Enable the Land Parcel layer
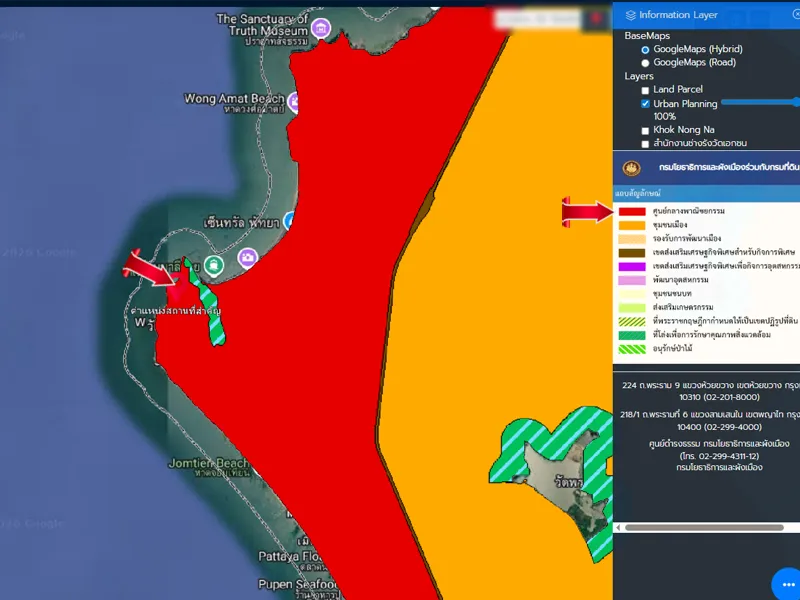Image resolution: width=800 pixels, height=600 pixels. (645, 90)
